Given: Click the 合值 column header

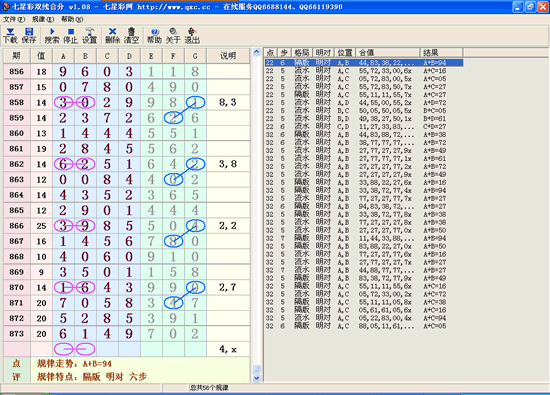Looking at the screenshot, I should (388, 53).
